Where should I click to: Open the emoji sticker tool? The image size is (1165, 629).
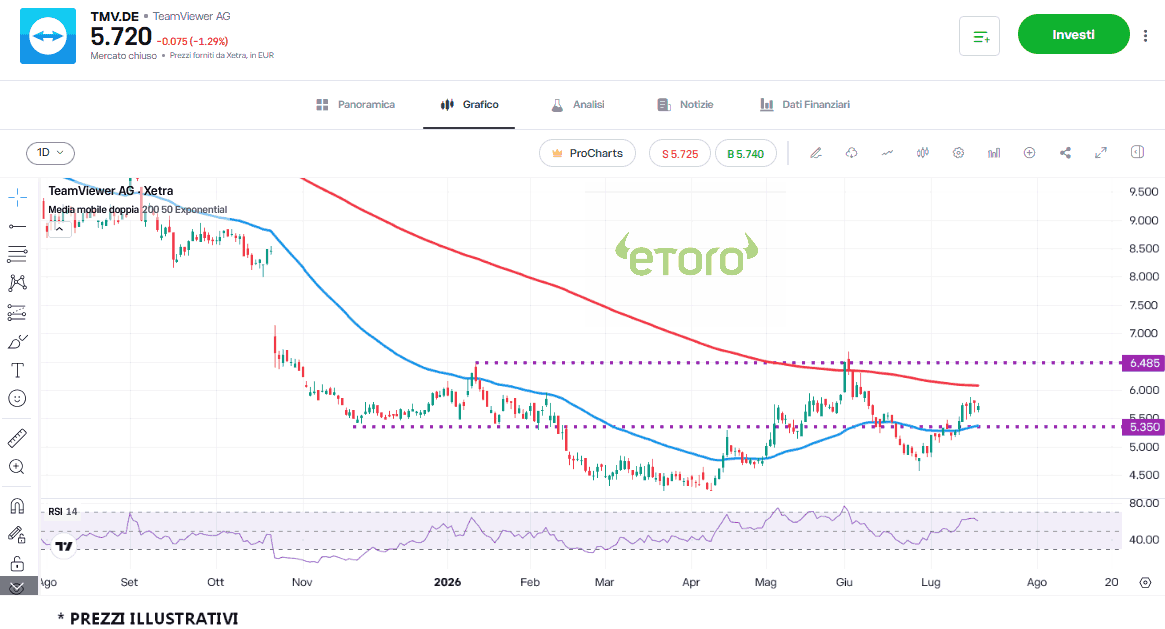pos(17,399)
